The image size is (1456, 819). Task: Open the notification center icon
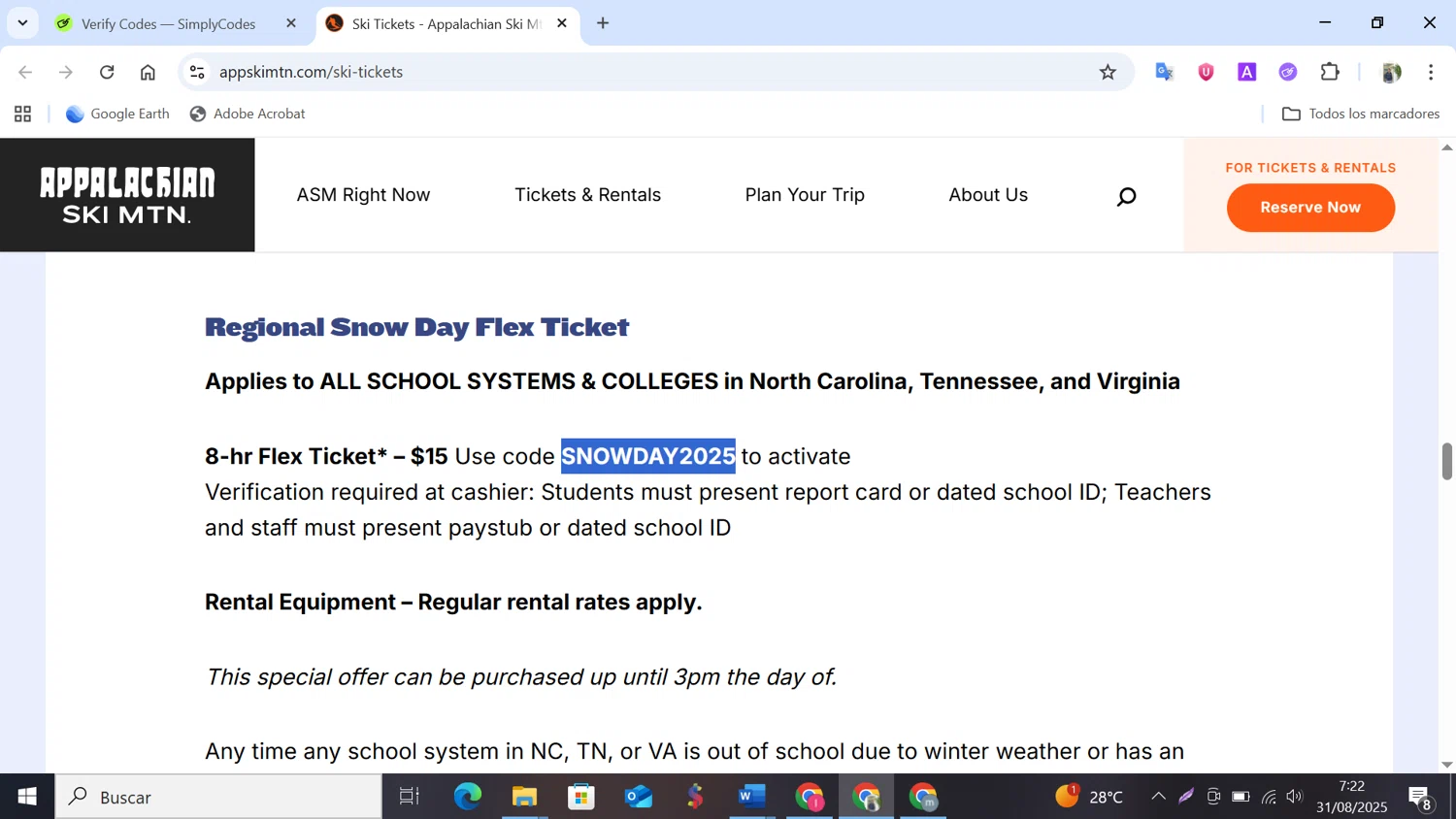coord(1421,798)
